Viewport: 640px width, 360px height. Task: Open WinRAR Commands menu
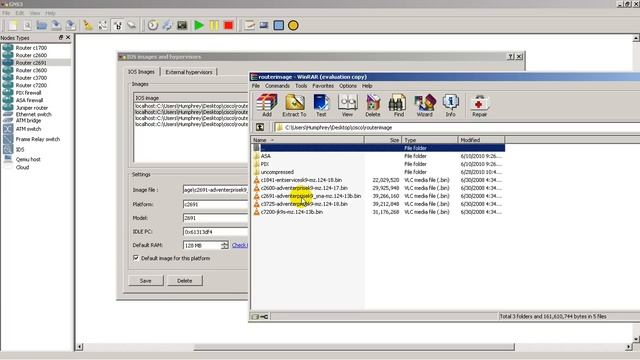tap(277, 86)
